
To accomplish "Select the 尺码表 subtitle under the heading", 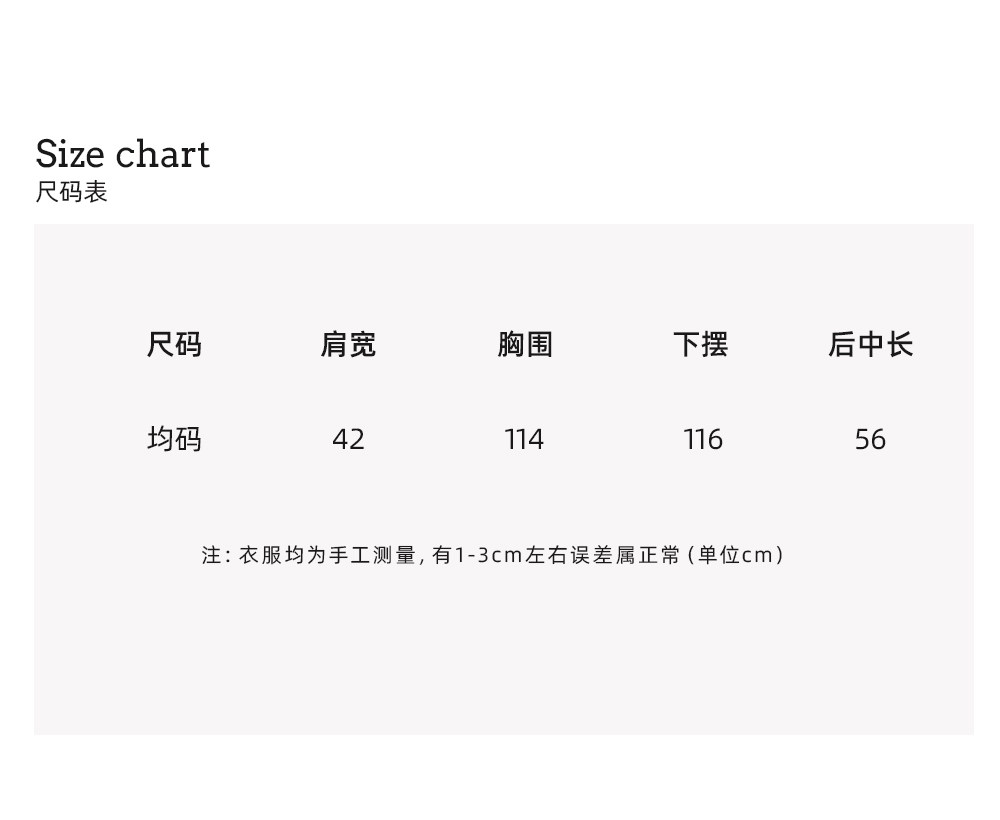I will 71,192.
